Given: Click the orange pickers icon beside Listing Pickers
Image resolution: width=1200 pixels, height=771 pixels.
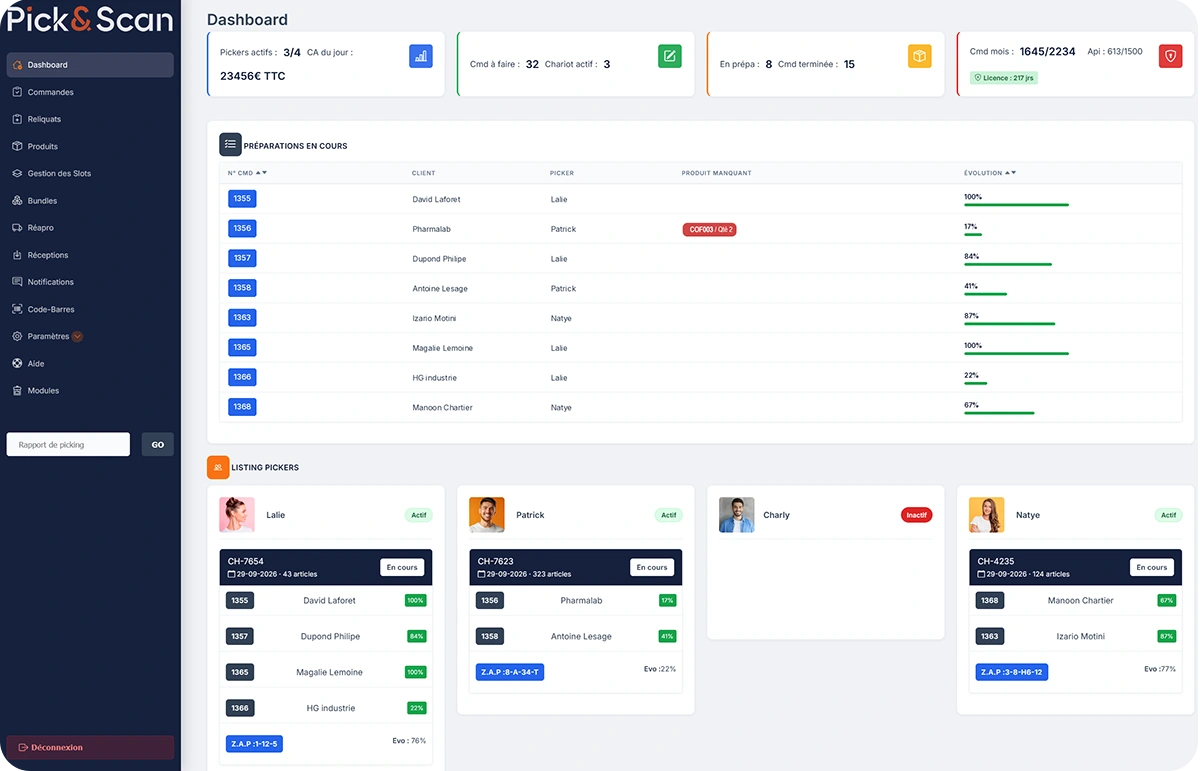Looking at the screenshot, I should 218,467.
